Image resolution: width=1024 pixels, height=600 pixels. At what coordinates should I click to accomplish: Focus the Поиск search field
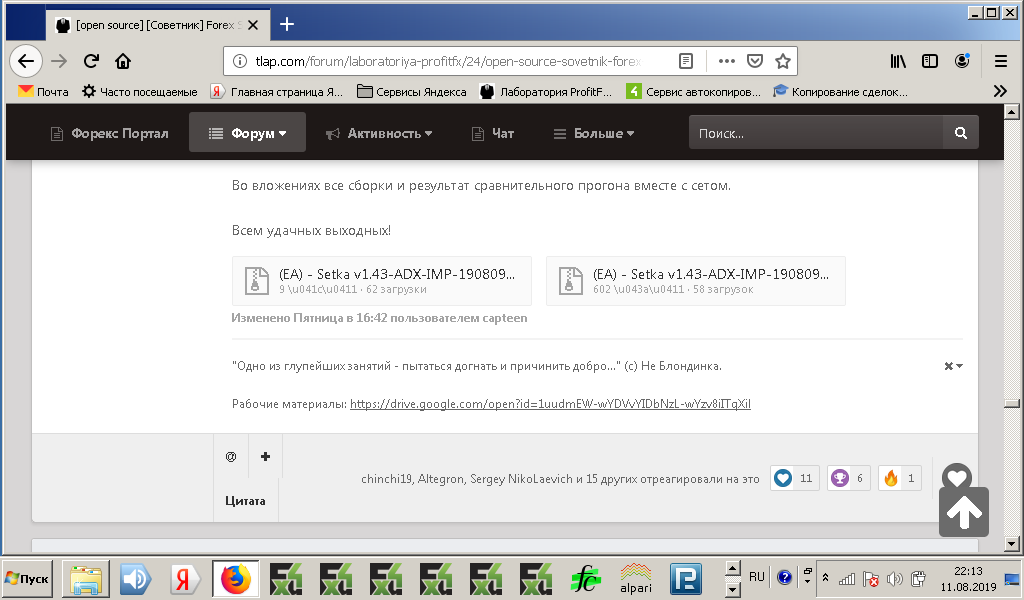pos(816,133)
